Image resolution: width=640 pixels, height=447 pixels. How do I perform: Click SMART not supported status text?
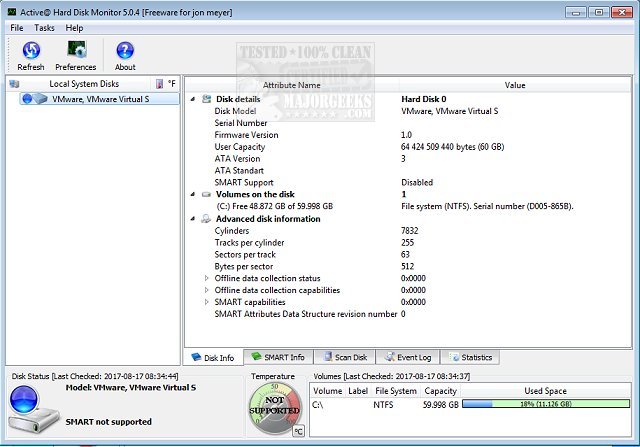(109, 422)
